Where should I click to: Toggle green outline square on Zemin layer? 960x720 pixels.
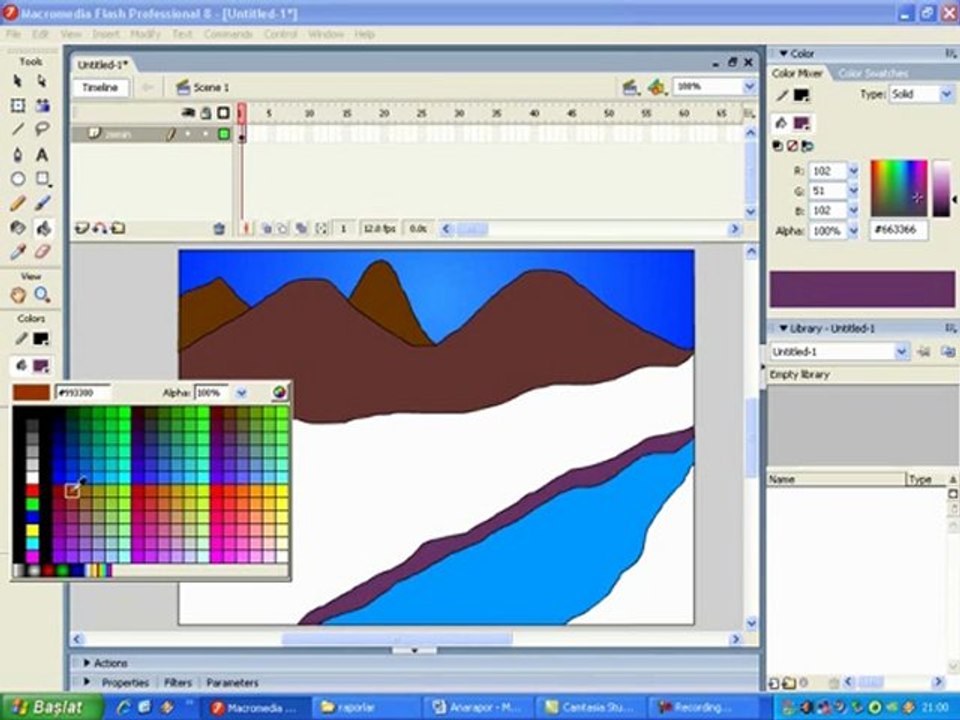tap(224, 134)
